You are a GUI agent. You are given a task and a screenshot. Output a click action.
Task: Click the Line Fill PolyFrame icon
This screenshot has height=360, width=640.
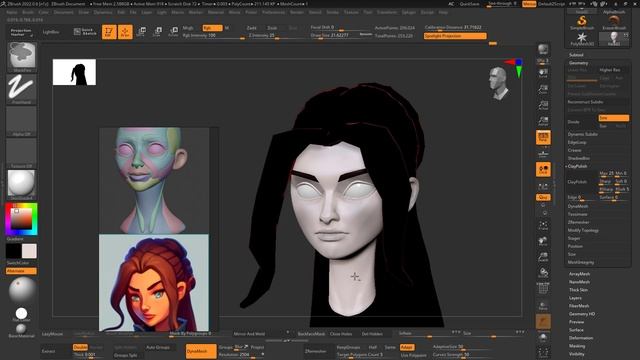tap(543, 289)
